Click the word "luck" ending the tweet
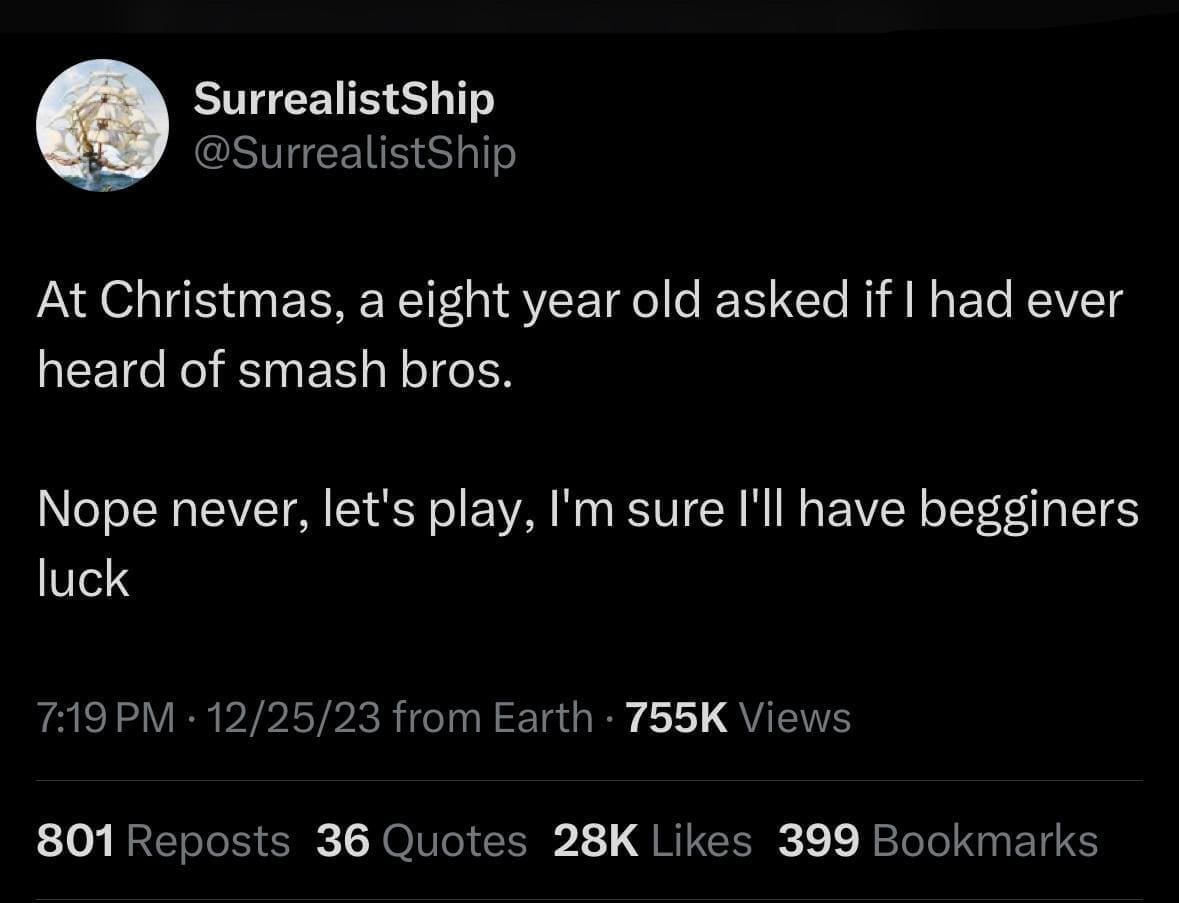This screenshot has width=1179, height=903. pyautogui.click(x=83, y=580)
